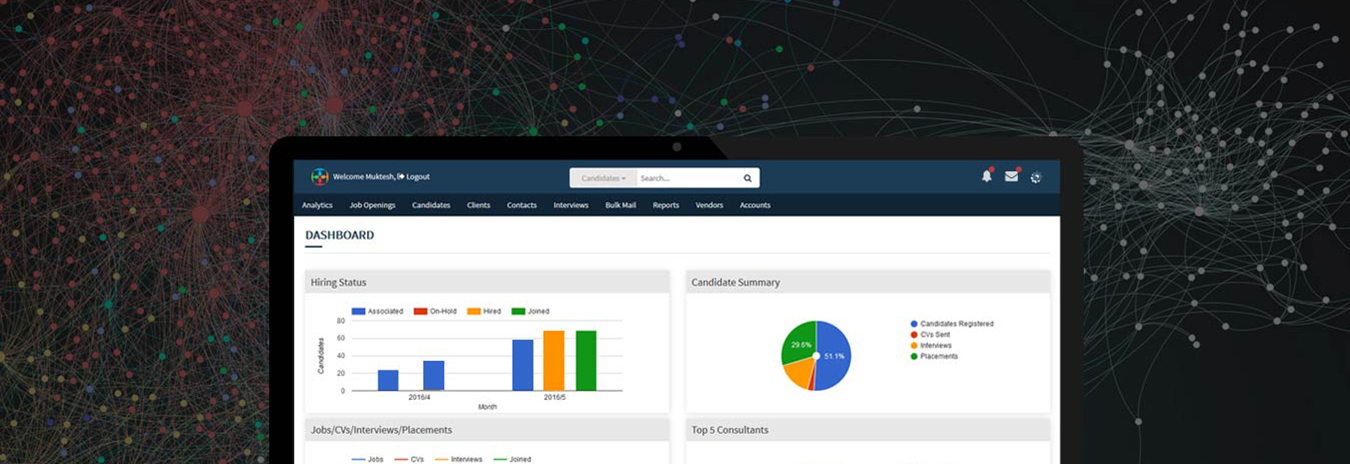Toggle the Associated legend swatch in Hiring Status
The width and height of the screenshot is (1350, 464).
coord(358,311)
